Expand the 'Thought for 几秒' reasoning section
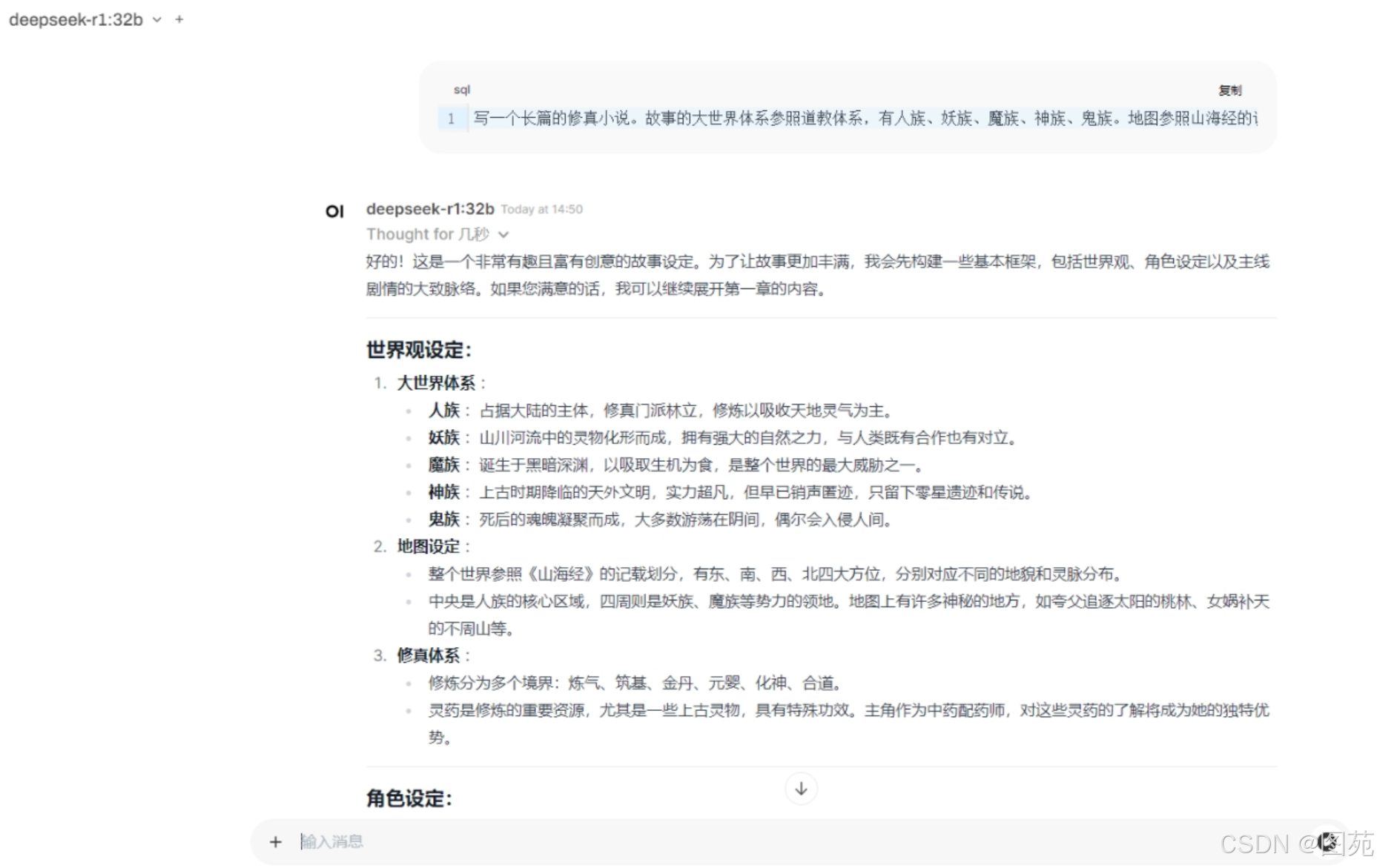Image resolution: width=1377 pixels, height=868 pixels. [428, 234]
